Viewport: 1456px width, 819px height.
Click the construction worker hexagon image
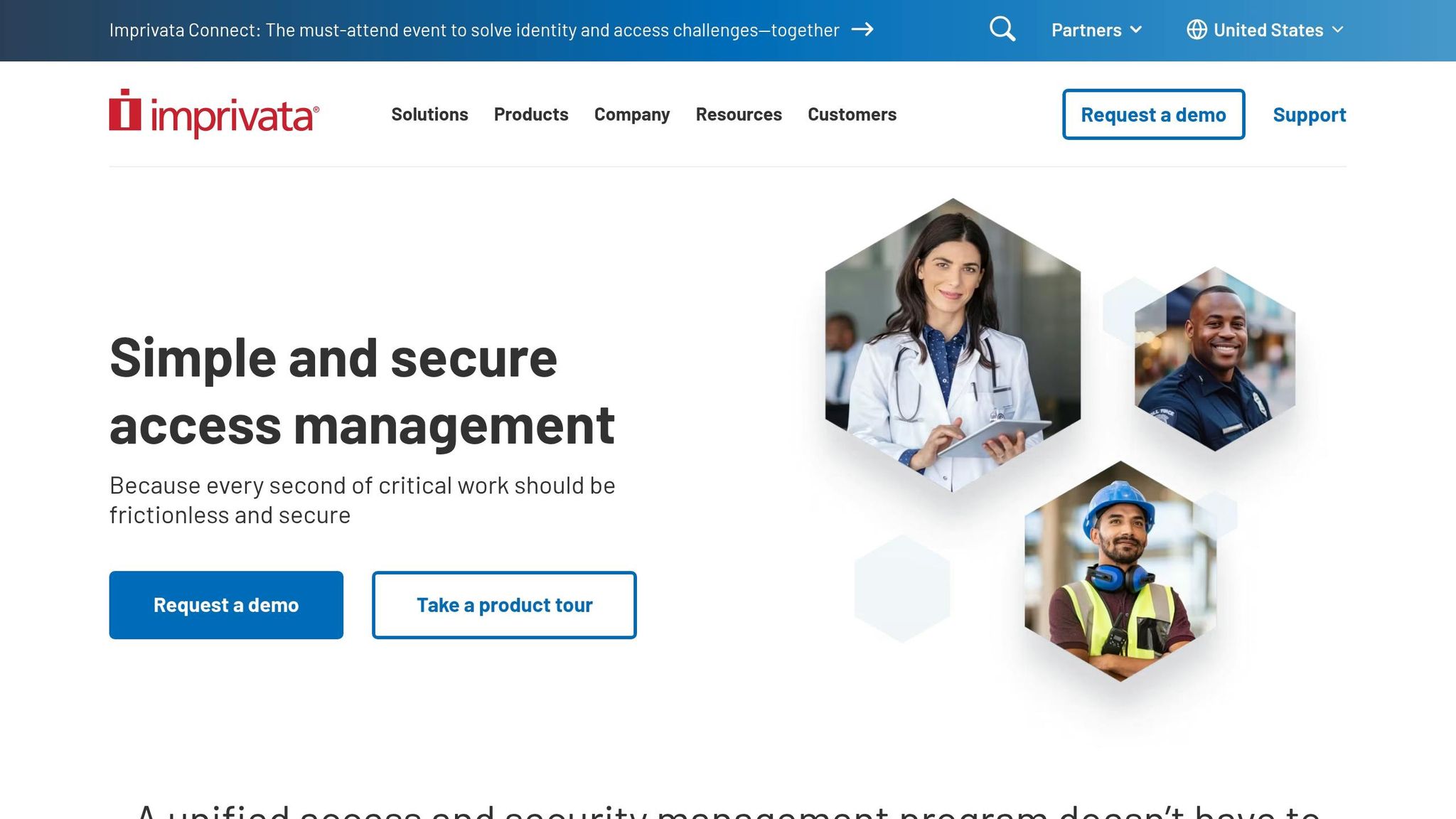click(x=1120, y=571)
